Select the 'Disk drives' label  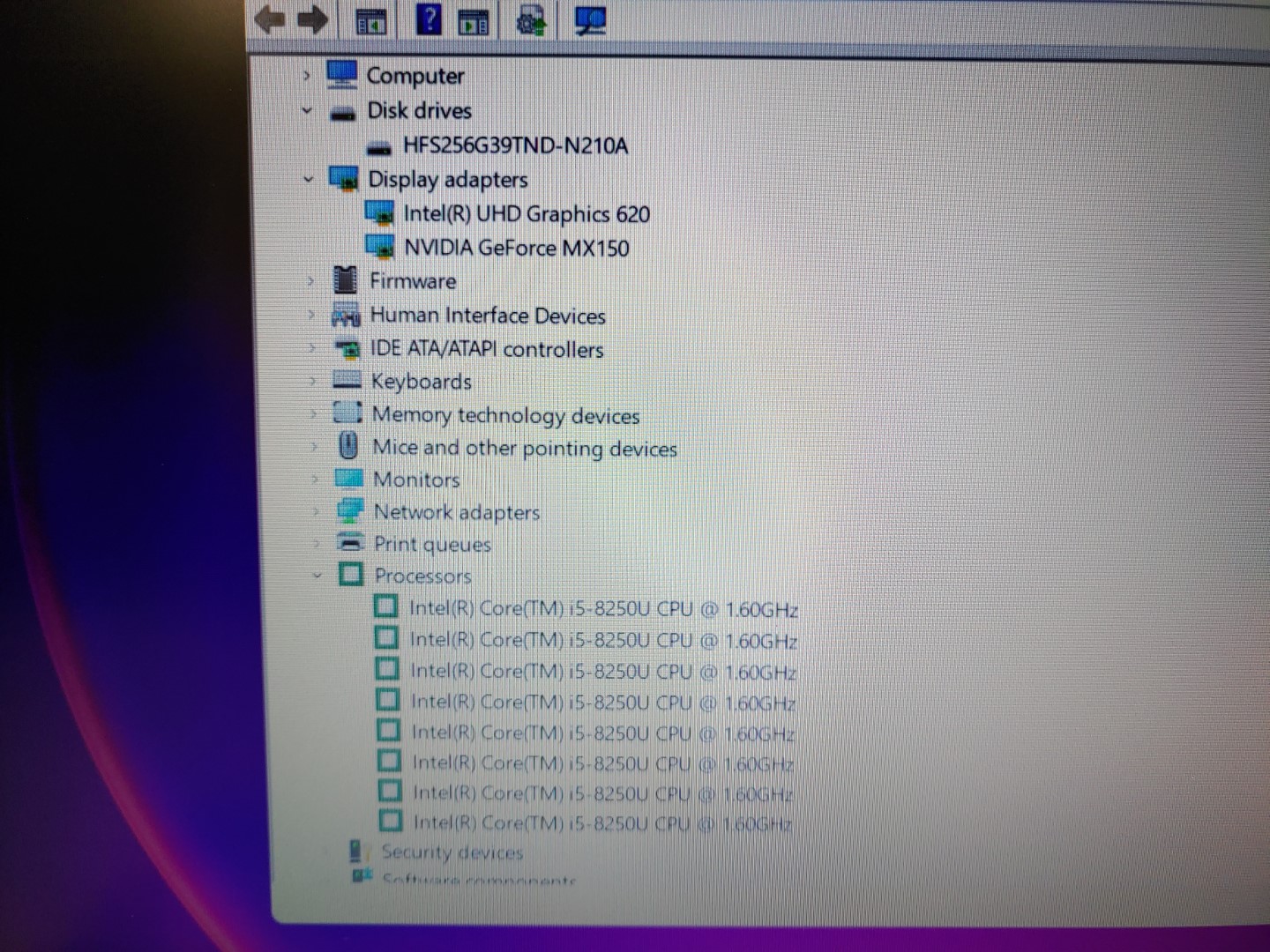420,110
